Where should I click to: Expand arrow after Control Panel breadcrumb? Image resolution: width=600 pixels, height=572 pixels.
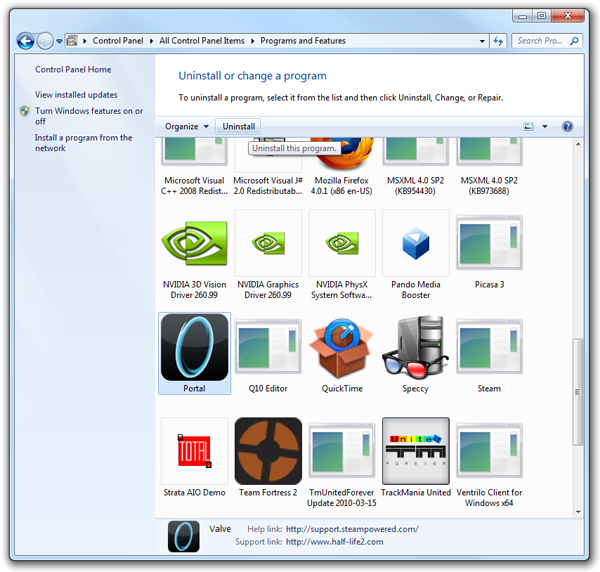click(x=152, y=41)
